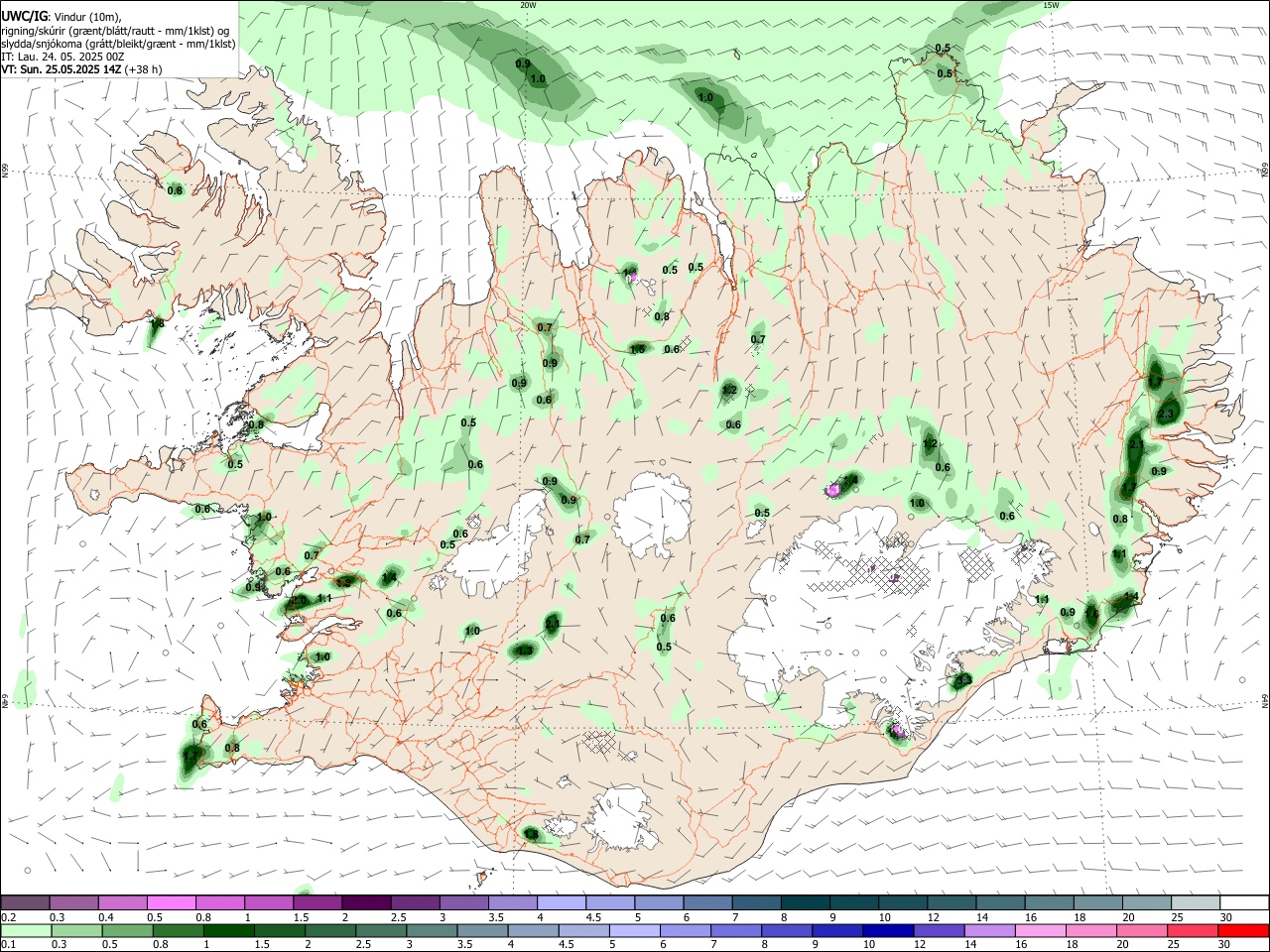Pick the light pink swatch between 16 and 18, lower legend

click(x=1040, y=931)
